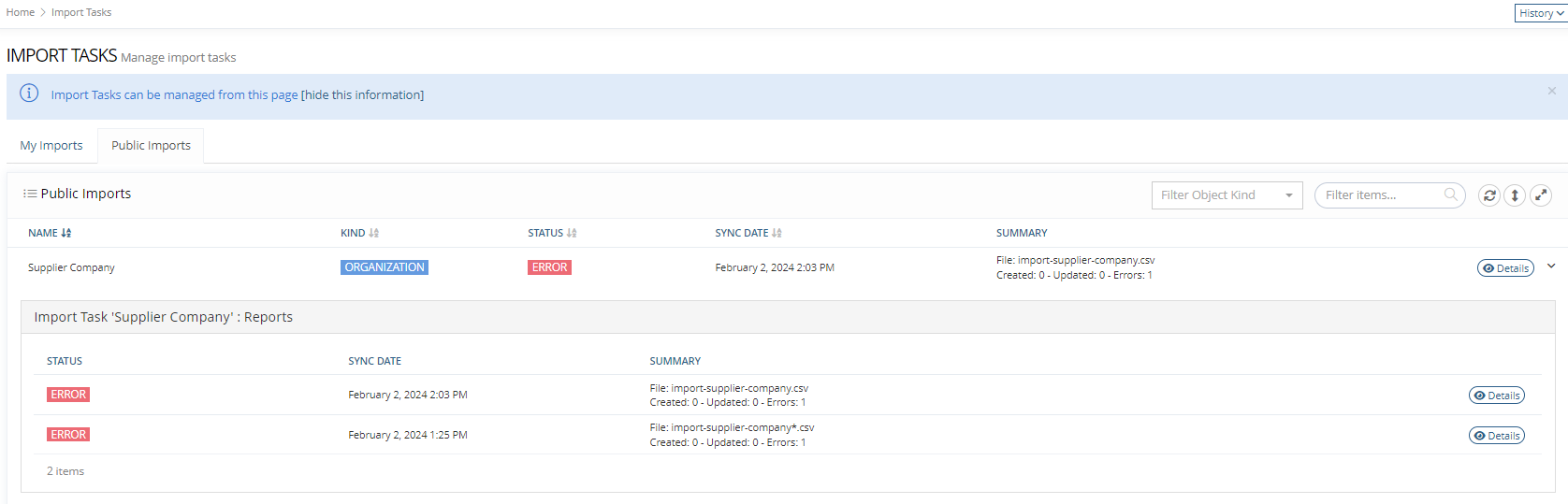This screenshot has height=504, width=1568.
Task: View Details of the 1:25 PM report
Action: pyautogui.click(x=1496, y=436)
